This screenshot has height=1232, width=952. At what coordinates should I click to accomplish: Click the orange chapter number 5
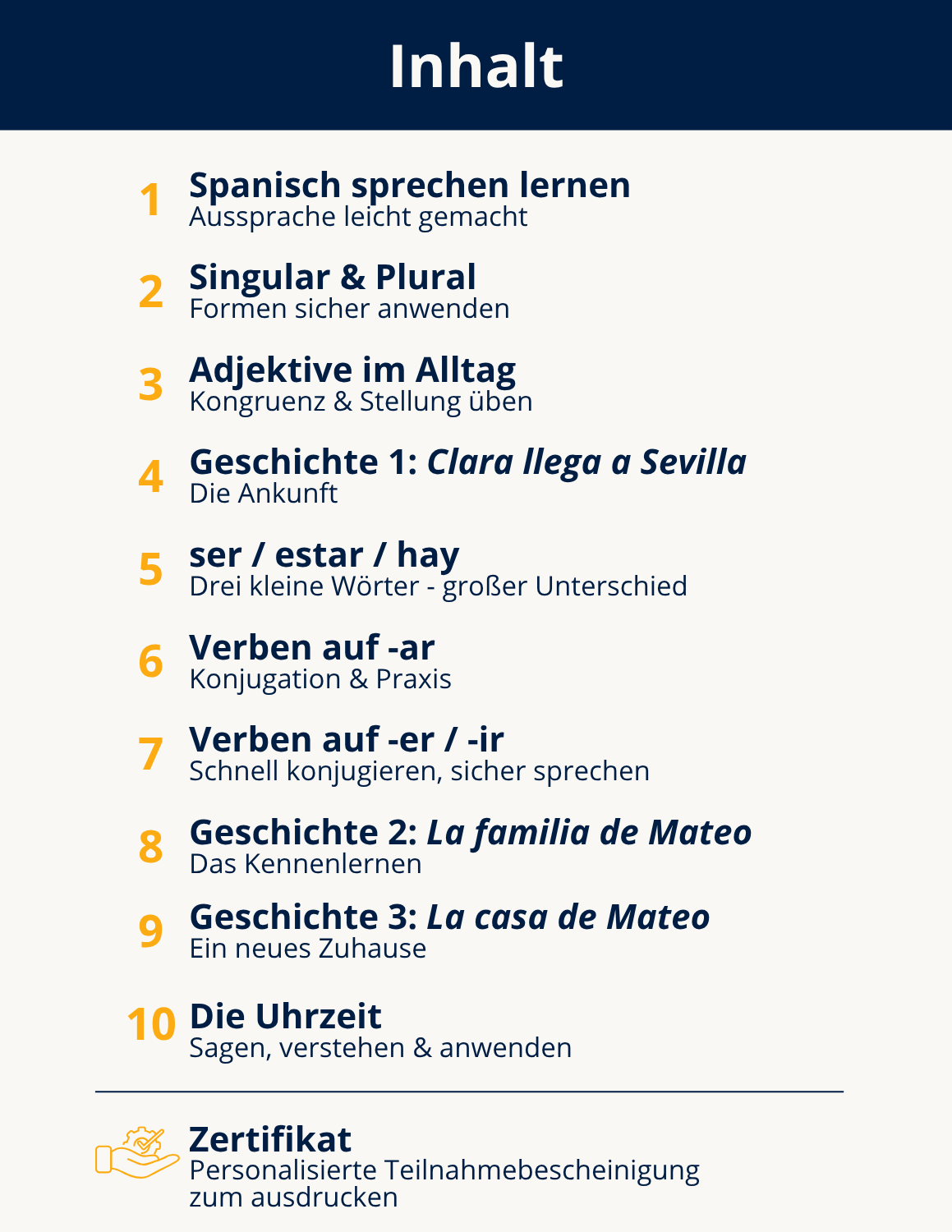tap(150, 570)
